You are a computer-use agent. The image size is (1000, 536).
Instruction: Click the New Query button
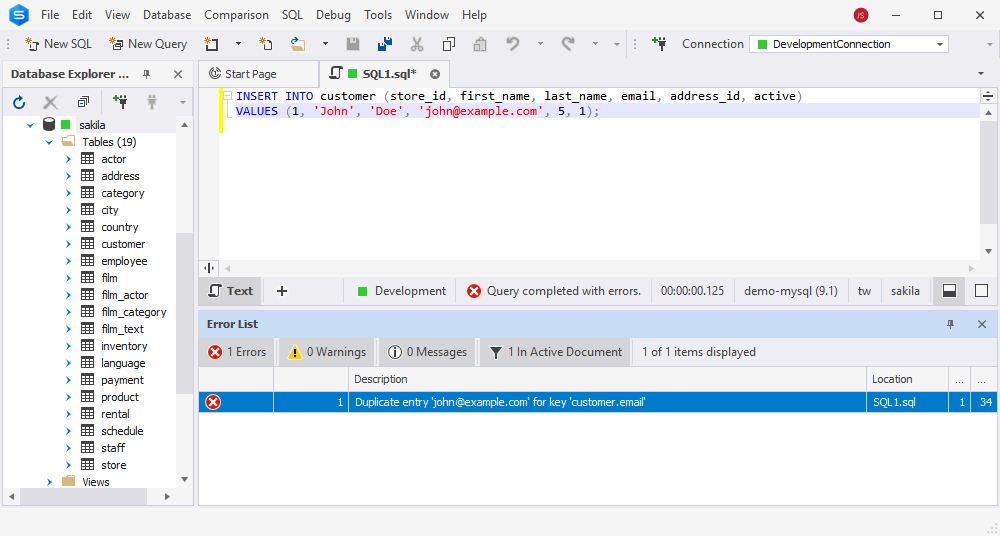point(148,44)
